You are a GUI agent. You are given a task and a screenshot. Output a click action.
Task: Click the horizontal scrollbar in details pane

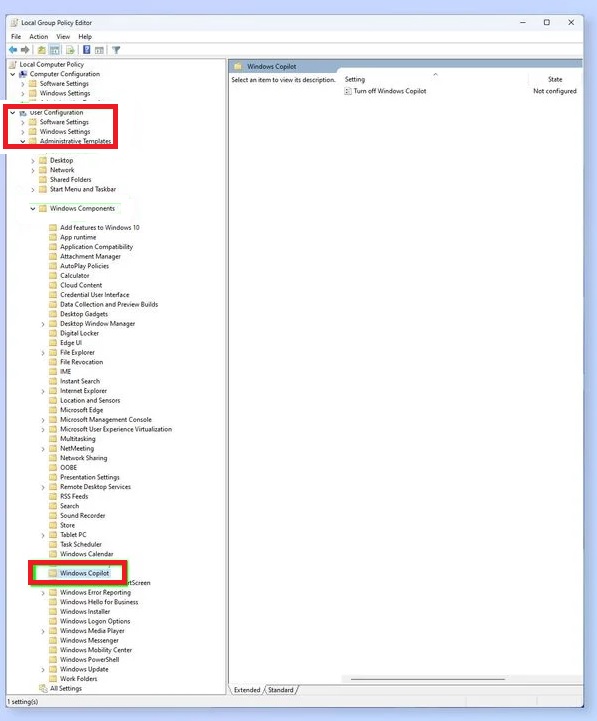(x=428, y=679)
